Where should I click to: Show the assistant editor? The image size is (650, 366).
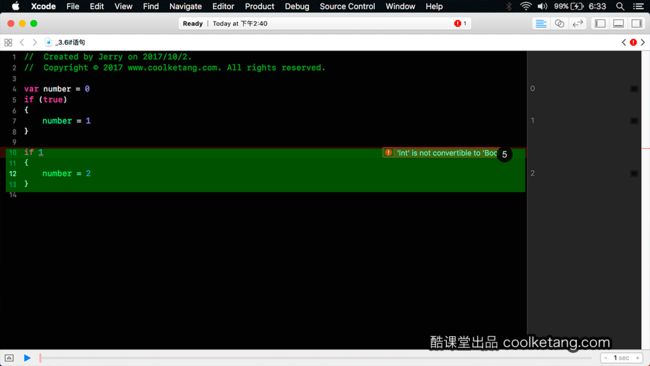[x=559, y=24]
